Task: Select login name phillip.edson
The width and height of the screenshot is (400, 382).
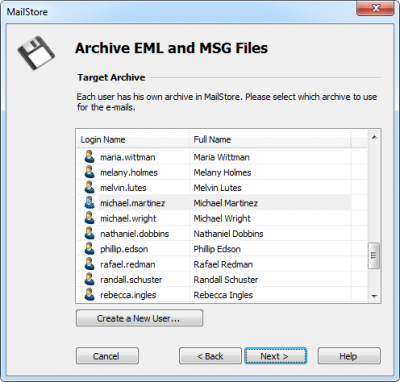Action: coord(124,249)
